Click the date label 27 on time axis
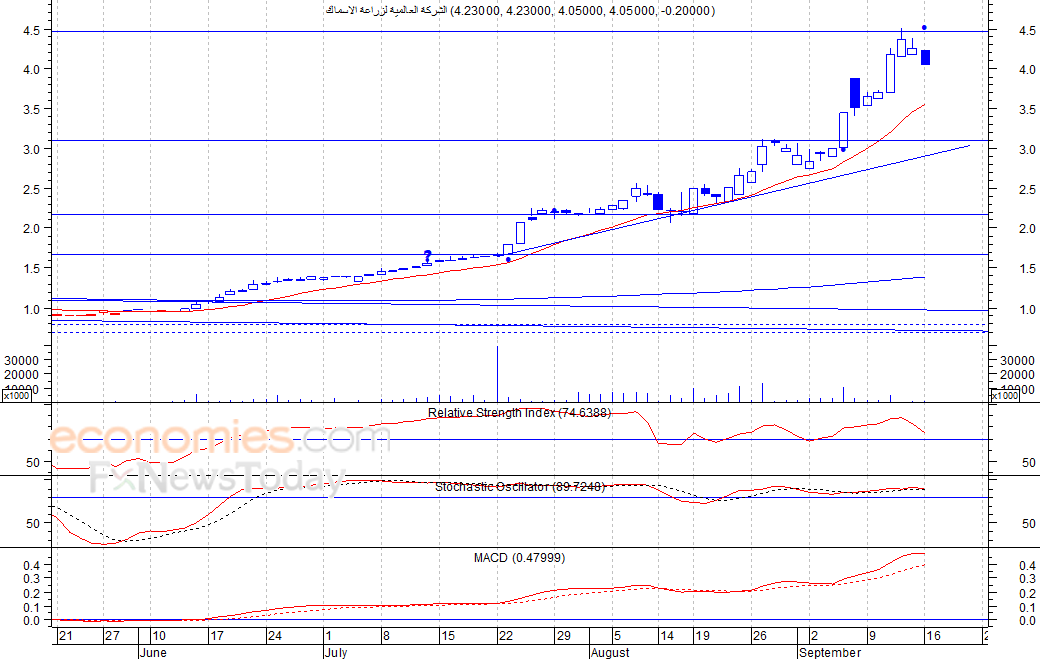The image size is (1040, 659). (x=112, y=636)
